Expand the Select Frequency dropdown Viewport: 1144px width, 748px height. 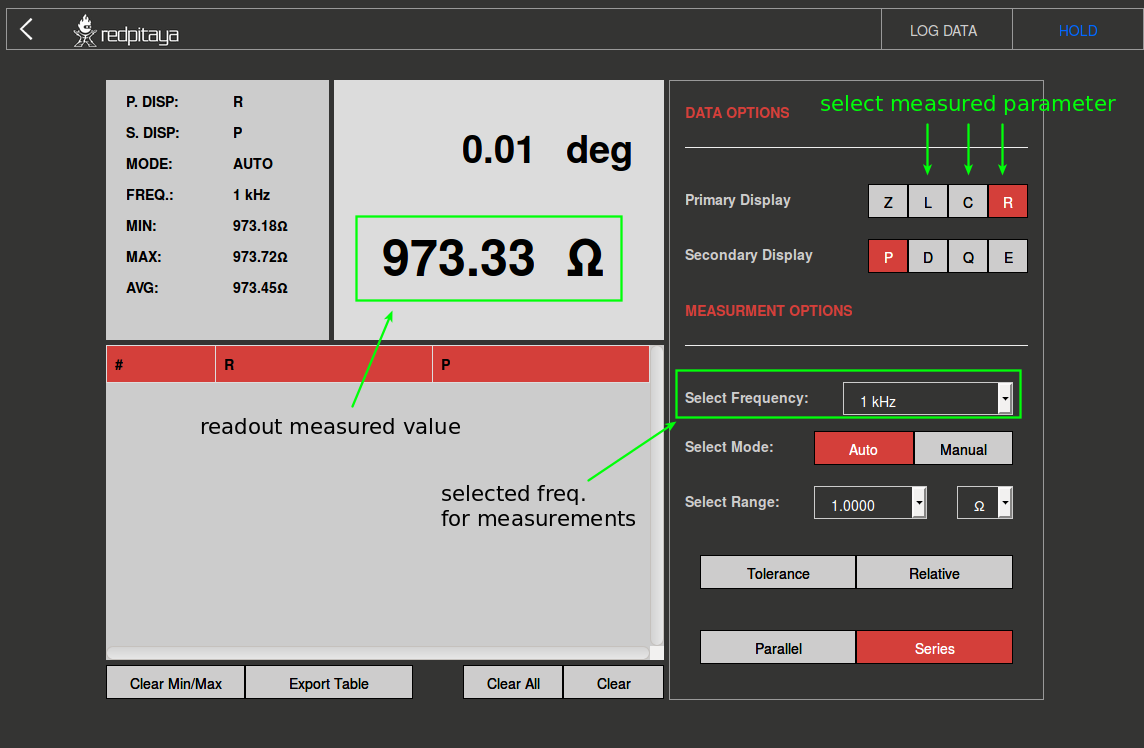[x=927, y=398]
